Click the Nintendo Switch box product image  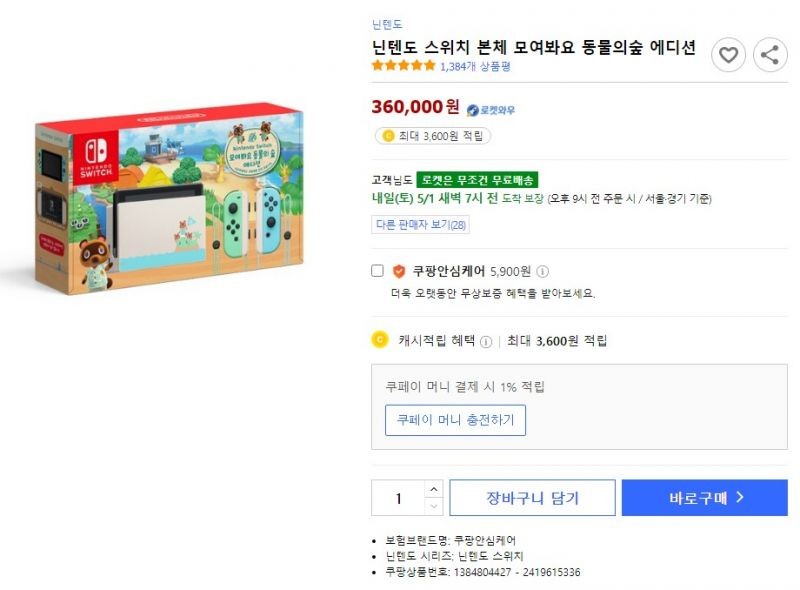point(169,198)
